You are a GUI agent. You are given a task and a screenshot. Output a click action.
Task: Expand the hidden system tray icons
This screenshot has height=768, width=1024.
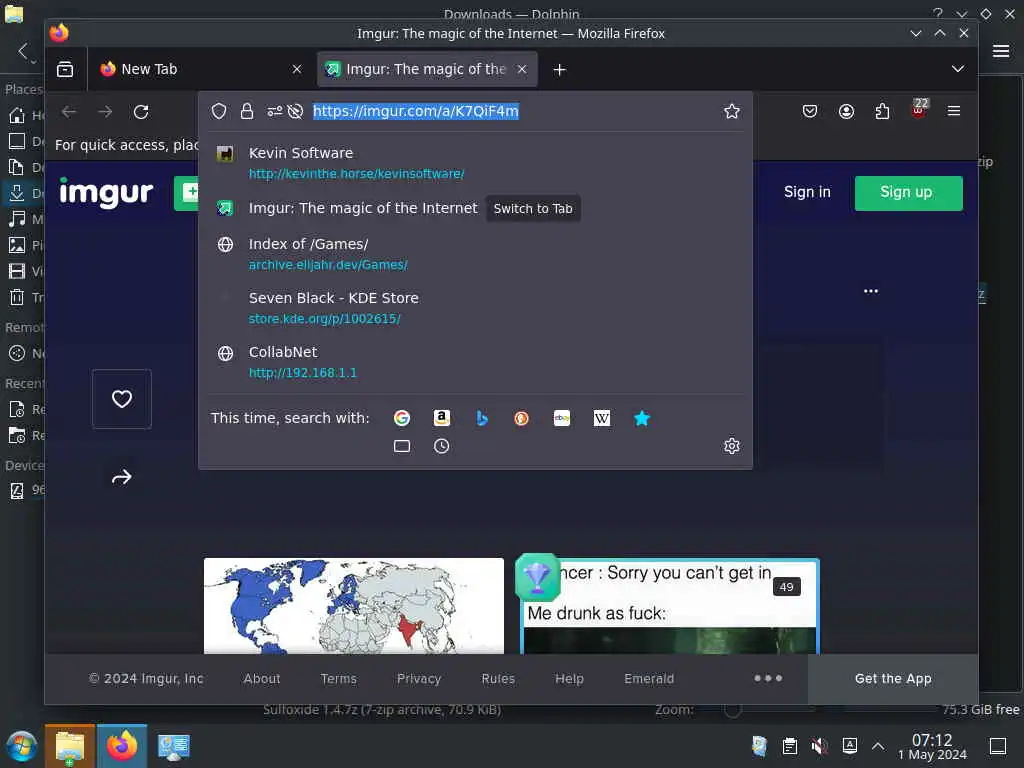(x=878, y=746)
